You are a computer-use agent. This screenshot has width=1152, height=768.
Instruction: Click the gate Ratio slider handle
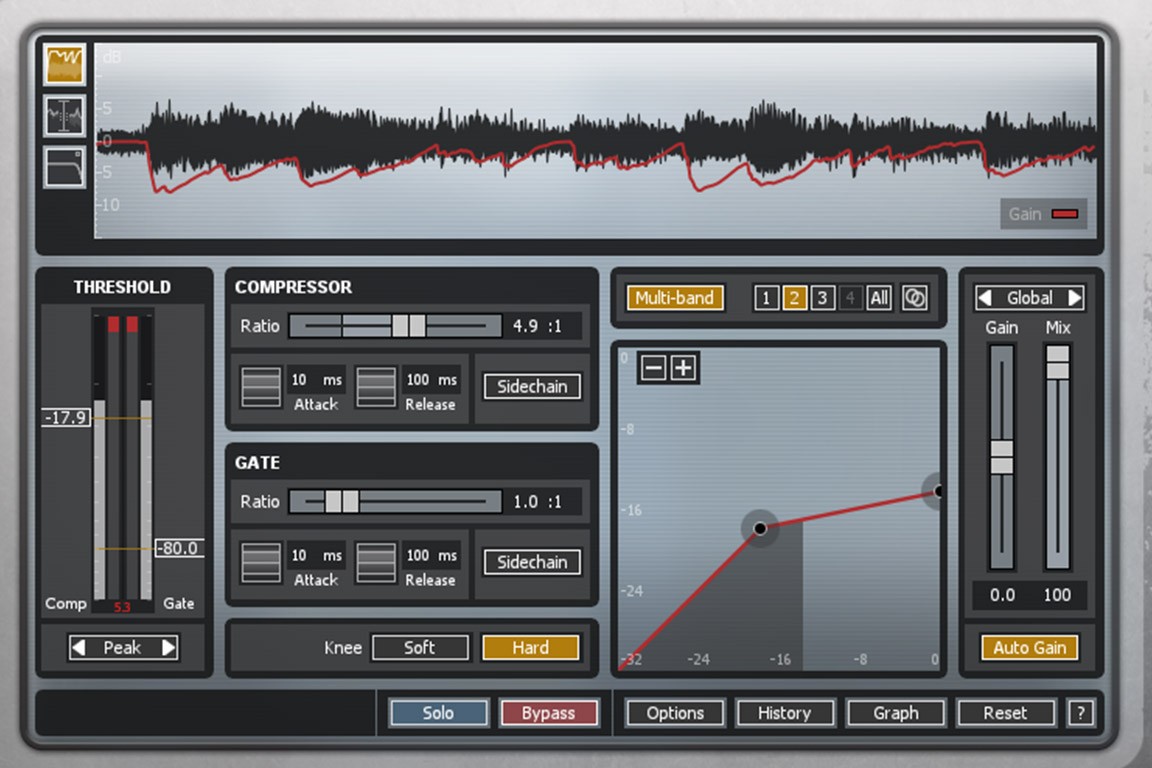click(x=342, y=501)
